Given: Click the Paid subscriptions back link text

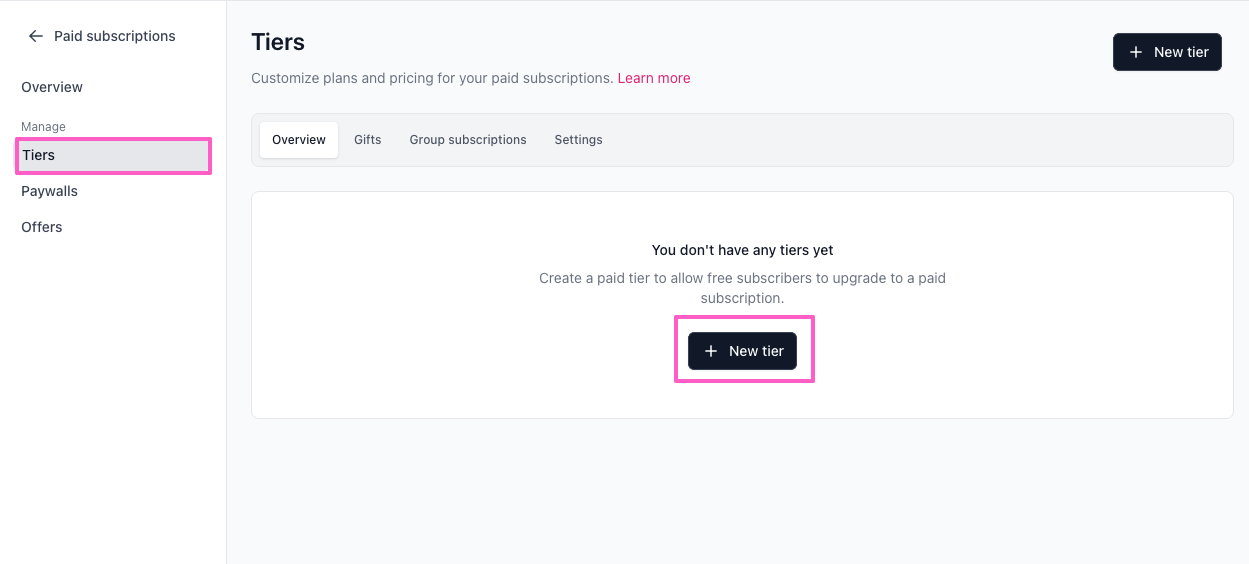Looking at the screenshot, I should (115, 36).
